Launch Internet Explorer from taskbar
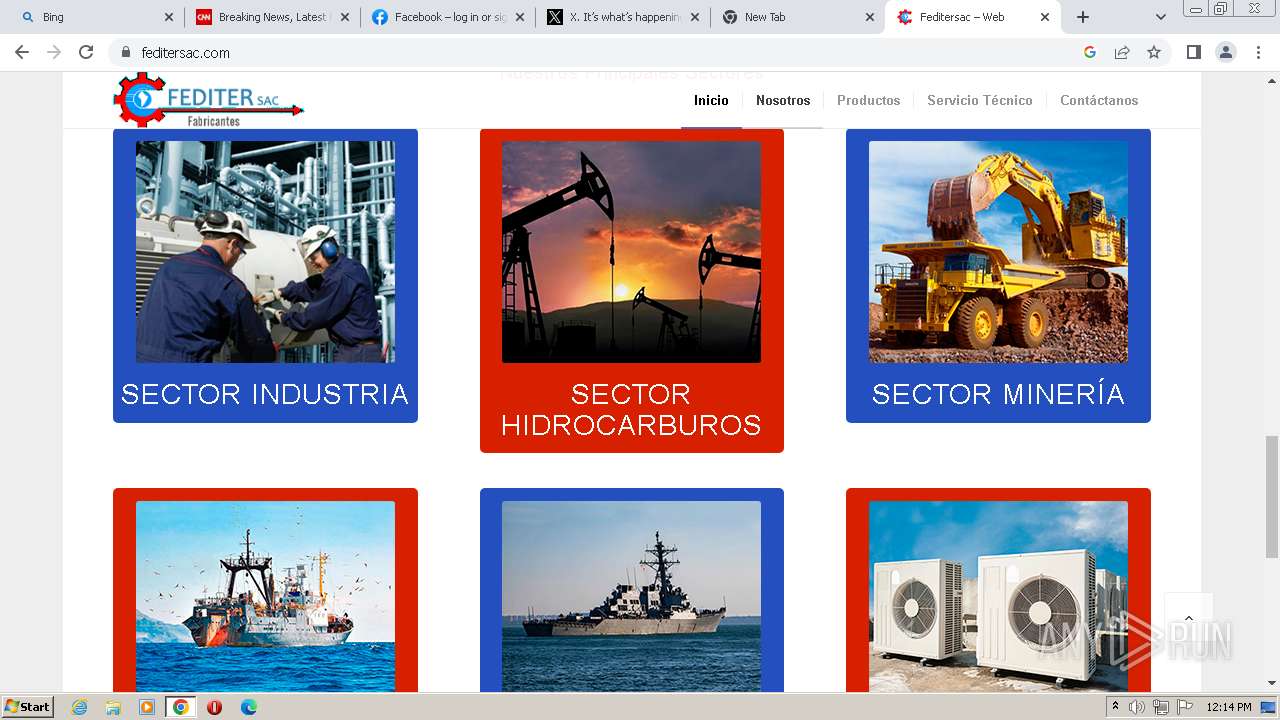Screen dimensions: 1280x720 coord(79,707)
